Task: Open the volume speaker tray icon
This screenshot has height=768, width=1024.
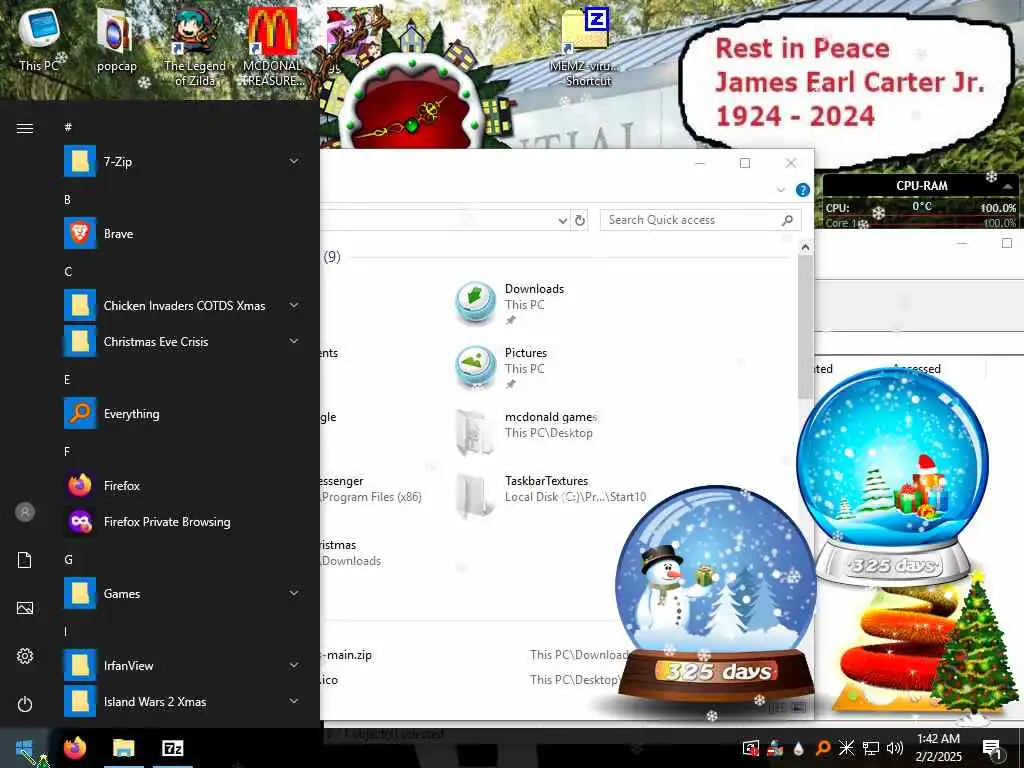Action: point(895,748)
